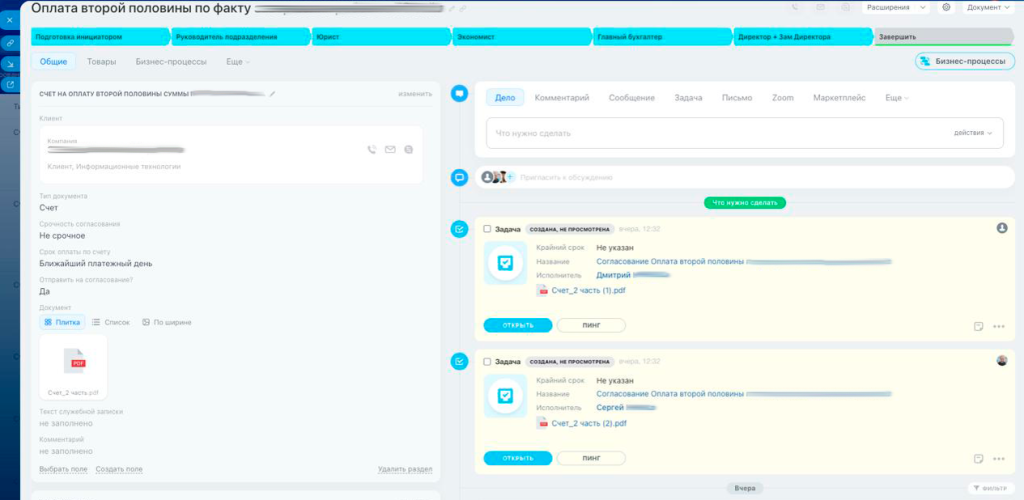Click the PDF file icon Счет_2 часть.pdf
1024x500 pixels.
click(x=74, y=362)
